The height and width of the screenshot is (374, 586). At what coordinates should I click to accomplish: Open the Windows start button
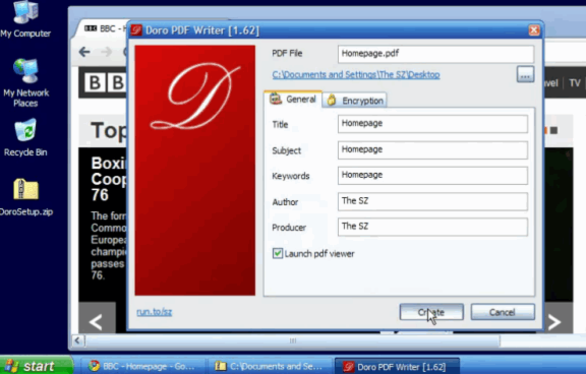pos(36,365)
